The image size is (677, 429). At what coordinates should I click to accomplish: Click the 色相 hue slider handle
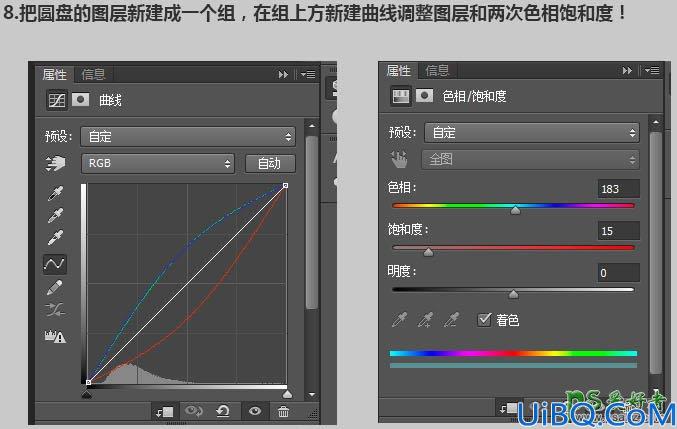(x=515, y=210)
